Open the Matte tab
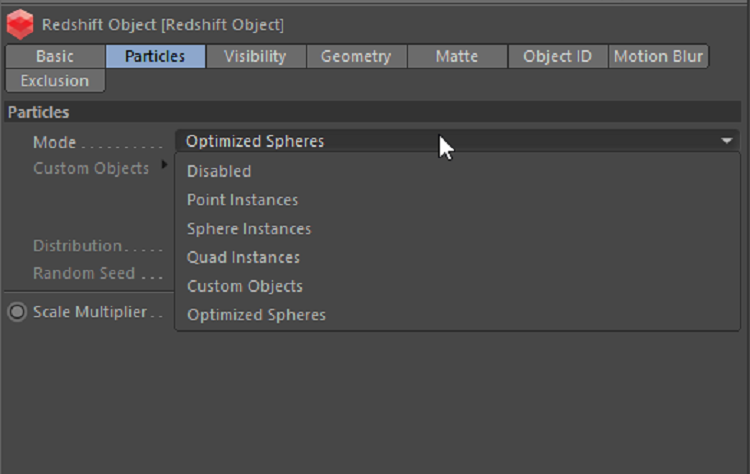Screen dimensions: 750x474 457,56
